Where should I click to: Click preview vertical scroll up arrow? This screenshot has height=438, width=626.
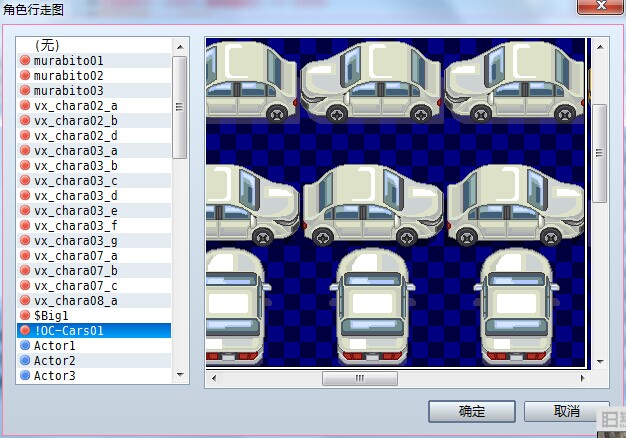pos(600,47)
